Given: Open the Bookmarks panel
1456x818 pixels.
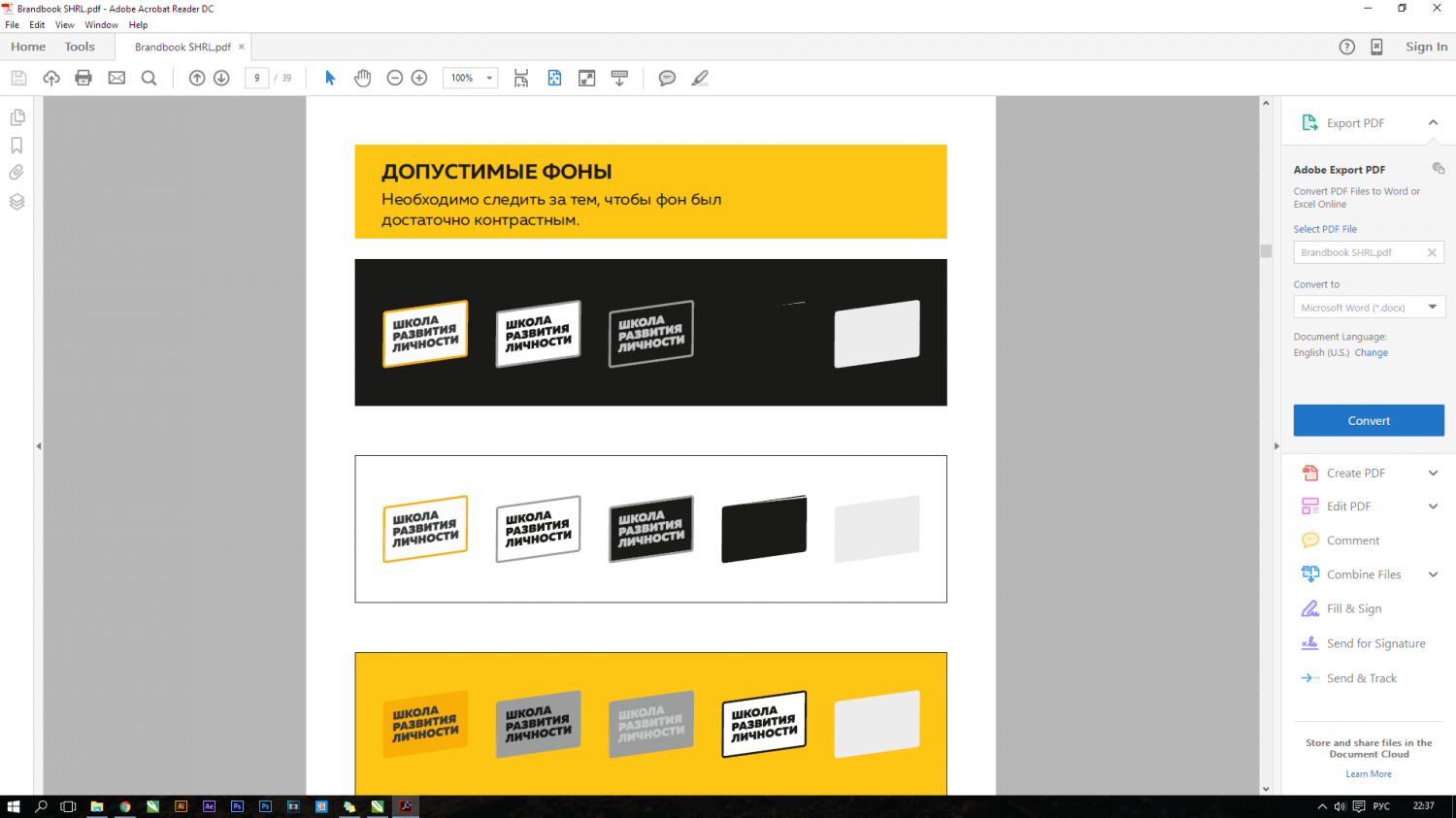Looking at the screenshot, I should pos(17,146).
